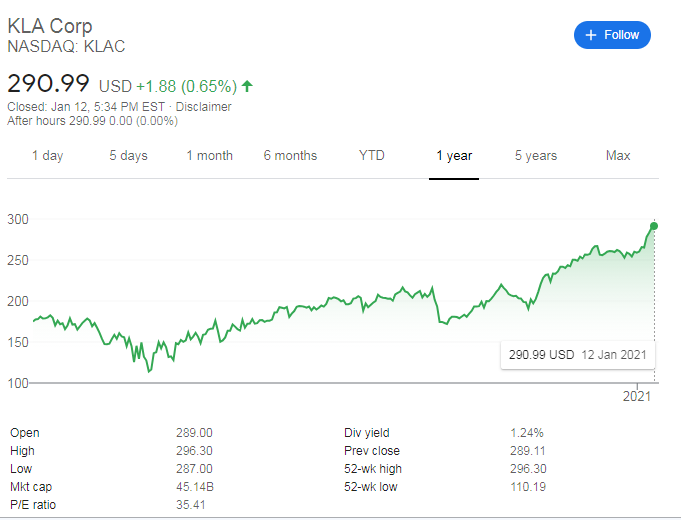Show the Max range chart
This screenshot has height=520, width=681.
coord(618,156)
